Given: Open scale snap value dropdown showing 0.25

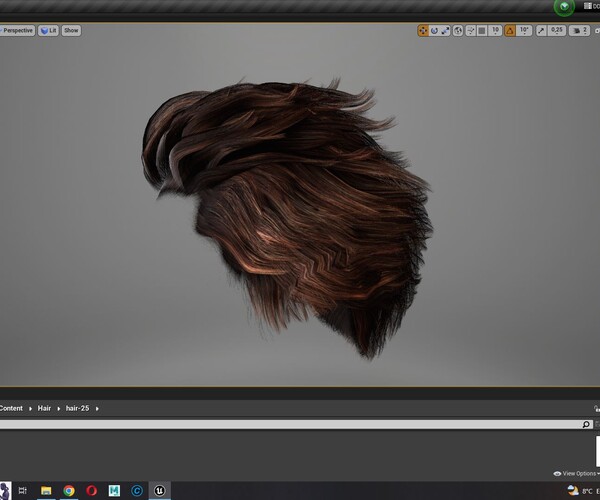Looking at the screenshot, I should [557, 31].
